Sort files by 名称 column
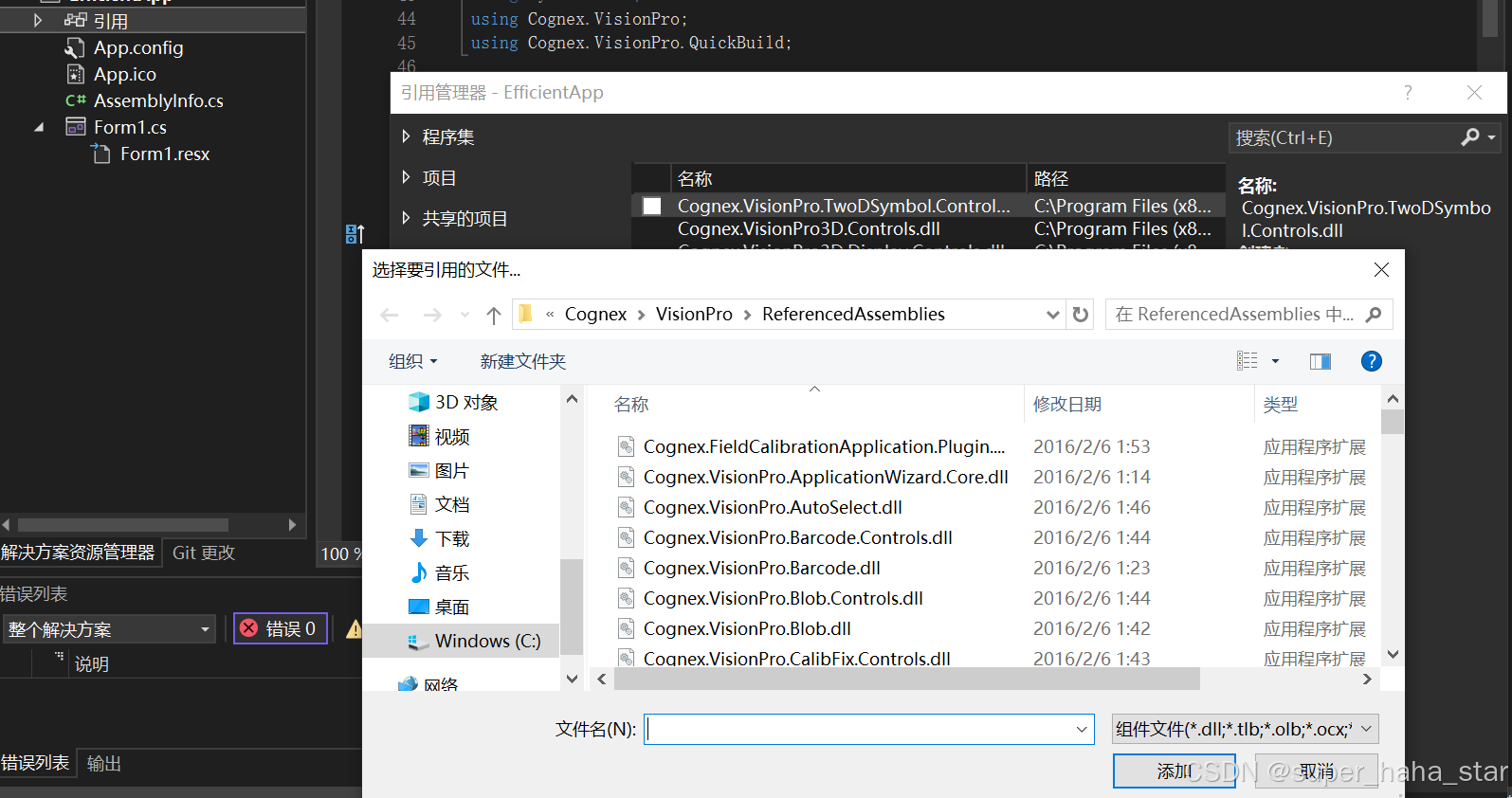Viewport: 1512px width, 798px height. (x=631, y=405)
